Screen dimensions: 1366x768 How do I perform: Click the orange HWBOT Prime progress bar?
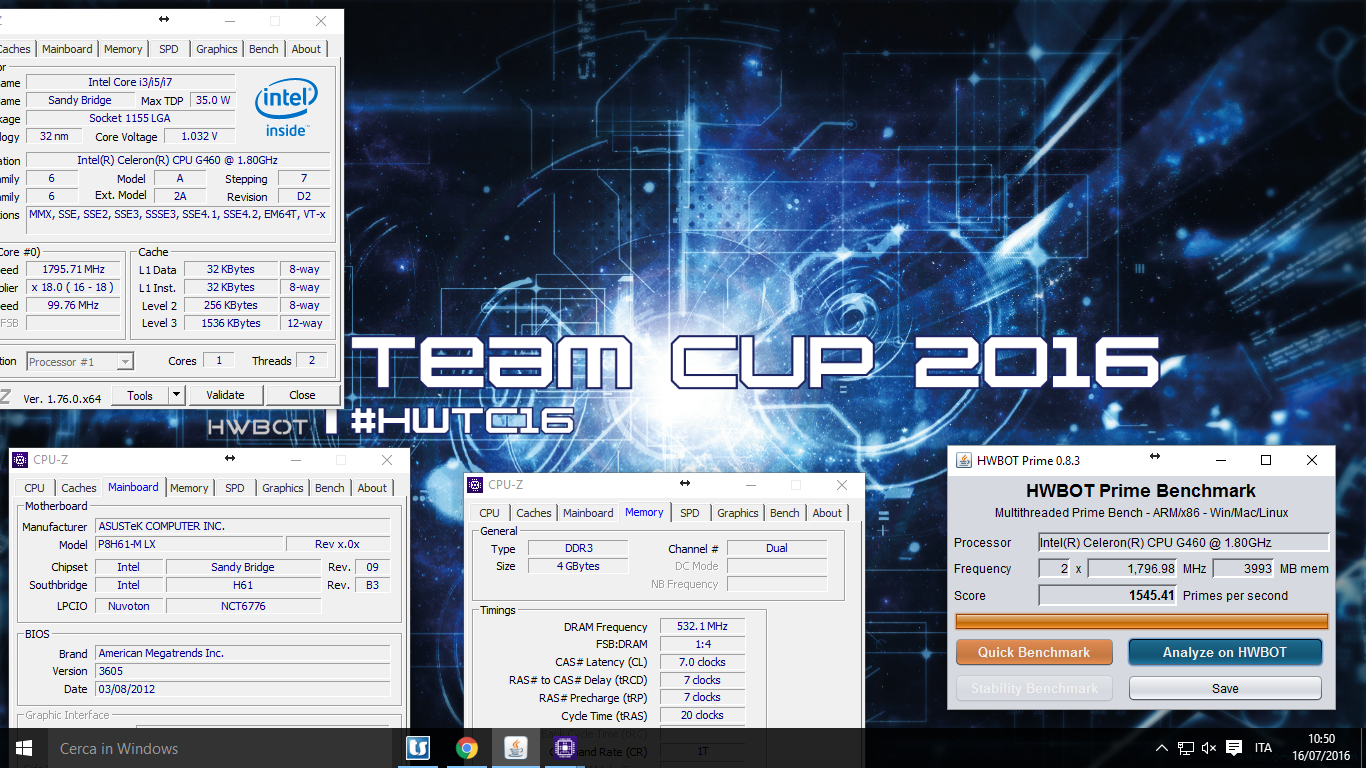(x=1142, y=621)
